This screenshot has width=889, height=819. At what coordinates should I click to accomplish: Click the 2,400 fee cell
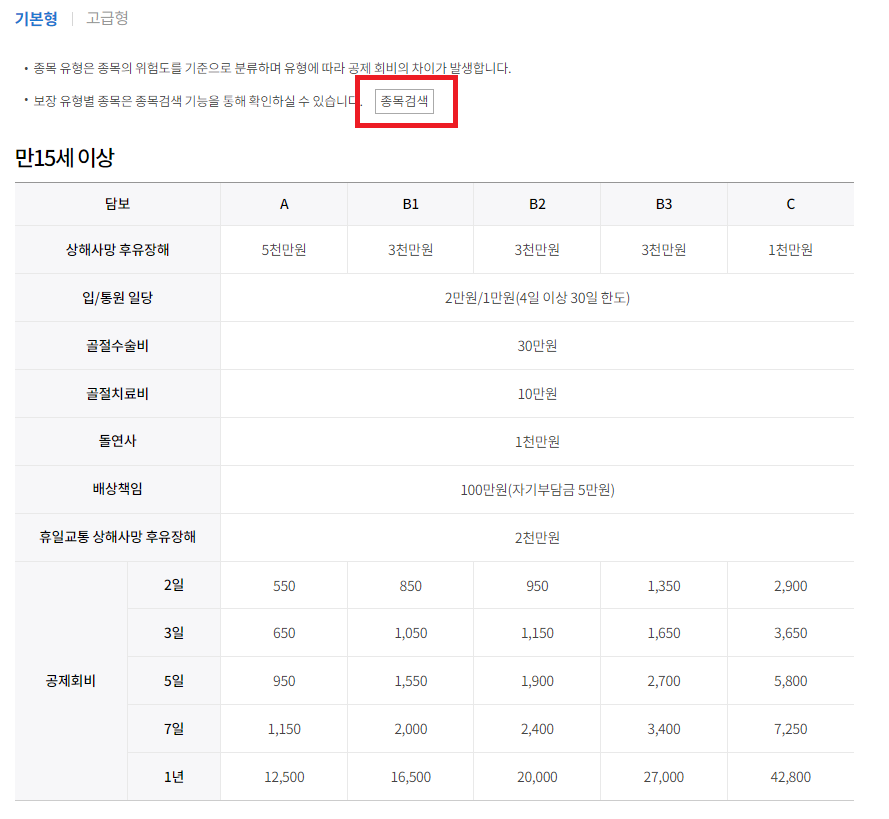click(537, 729)
